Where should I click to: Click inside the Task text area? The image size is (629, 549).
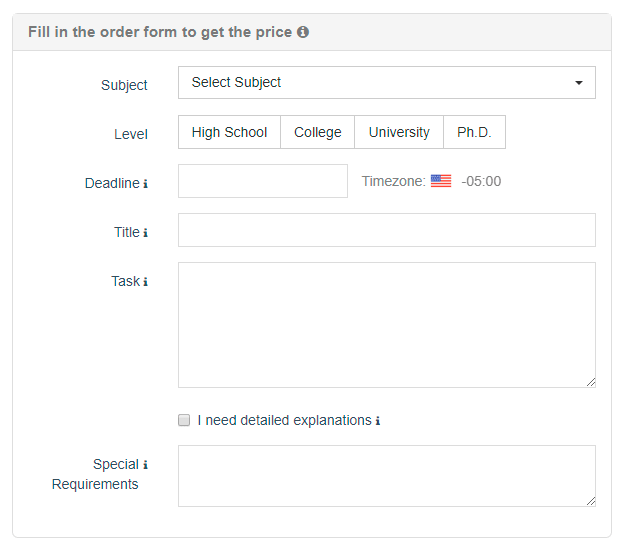click(x=386, y=325)
